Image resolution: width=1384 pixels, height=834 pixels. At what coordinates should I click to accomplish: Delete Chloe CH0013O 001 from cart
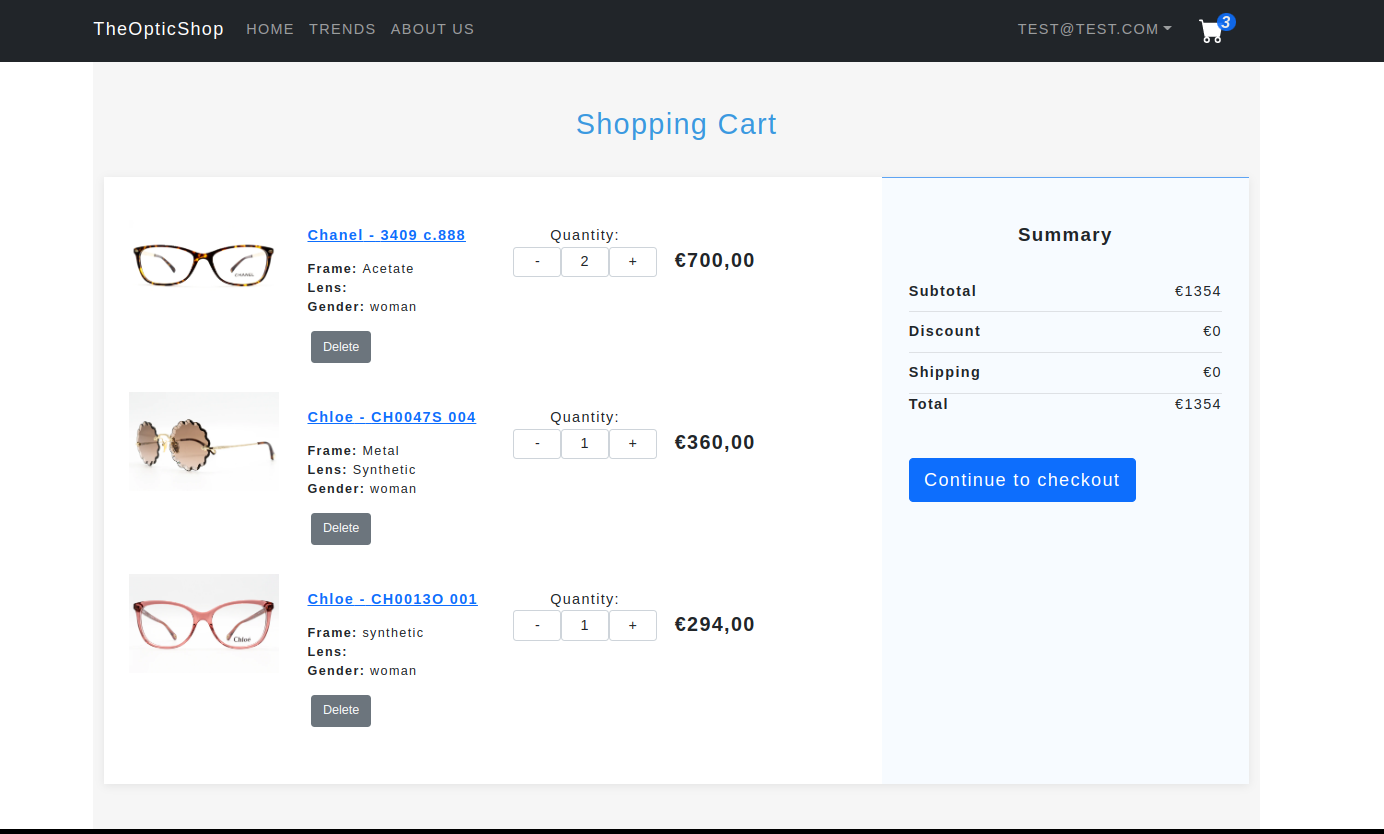(341, 711)
